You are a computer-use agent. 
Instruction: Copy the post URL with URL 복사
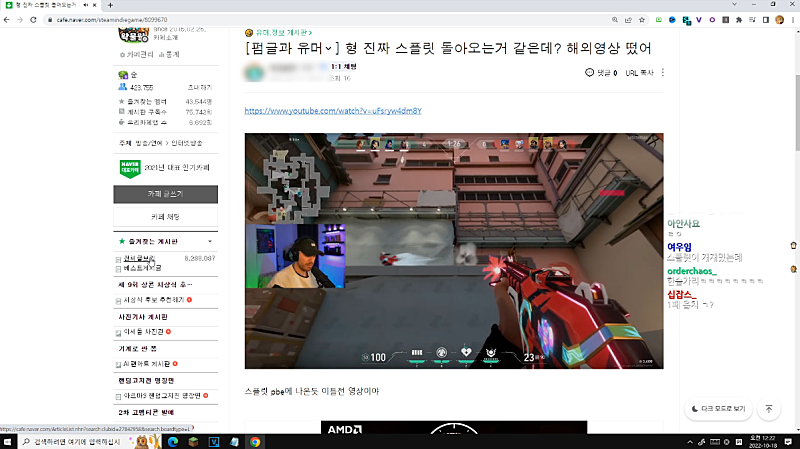639,73
